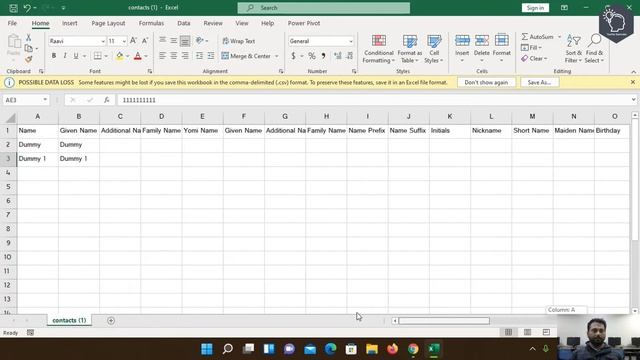The width and height of the screenshot is (640, 360).
Task: Apply the red font color A
Action: [x=138, y=56]
